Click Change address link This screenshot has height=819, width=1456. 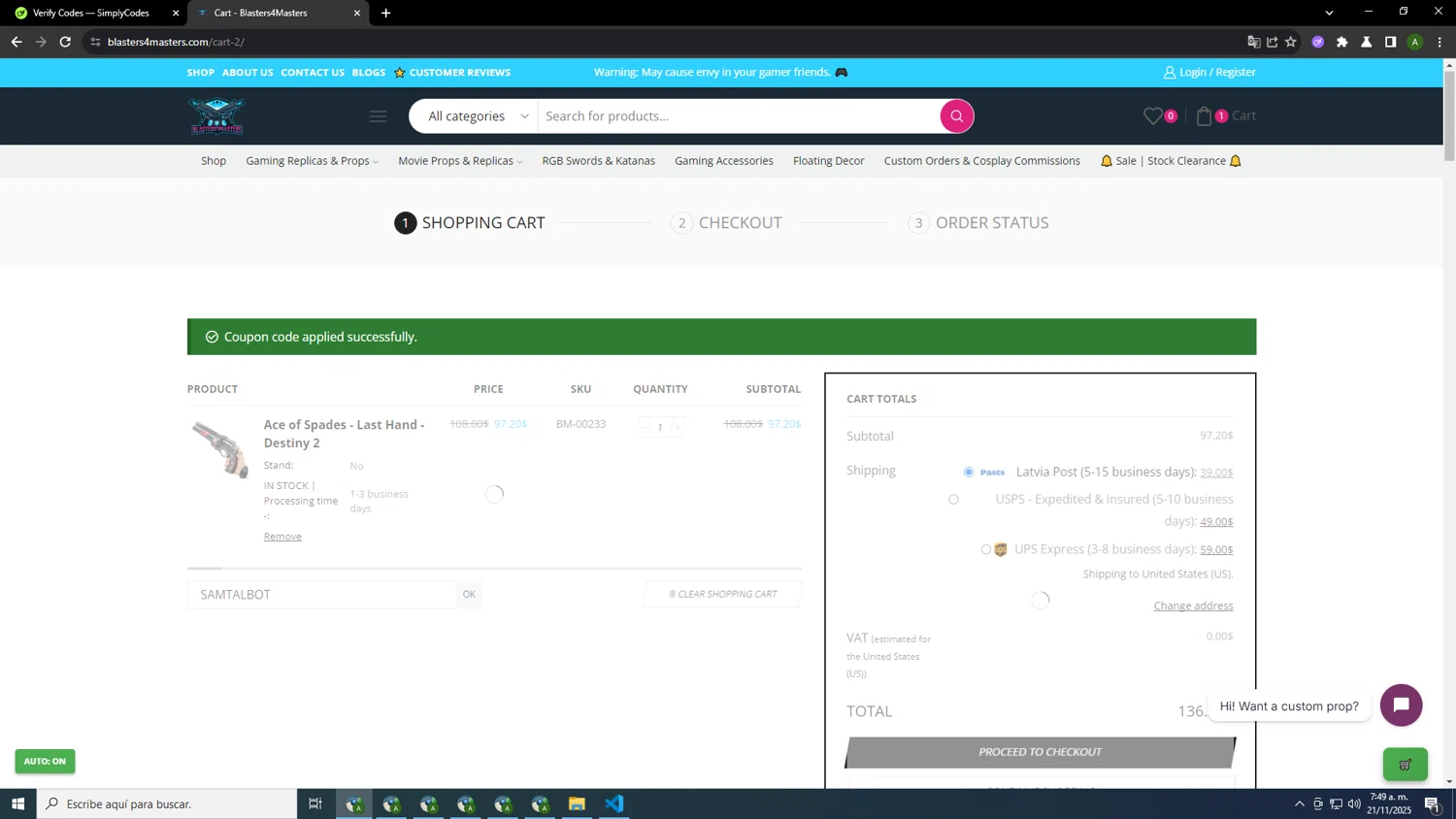(1193, 606)
